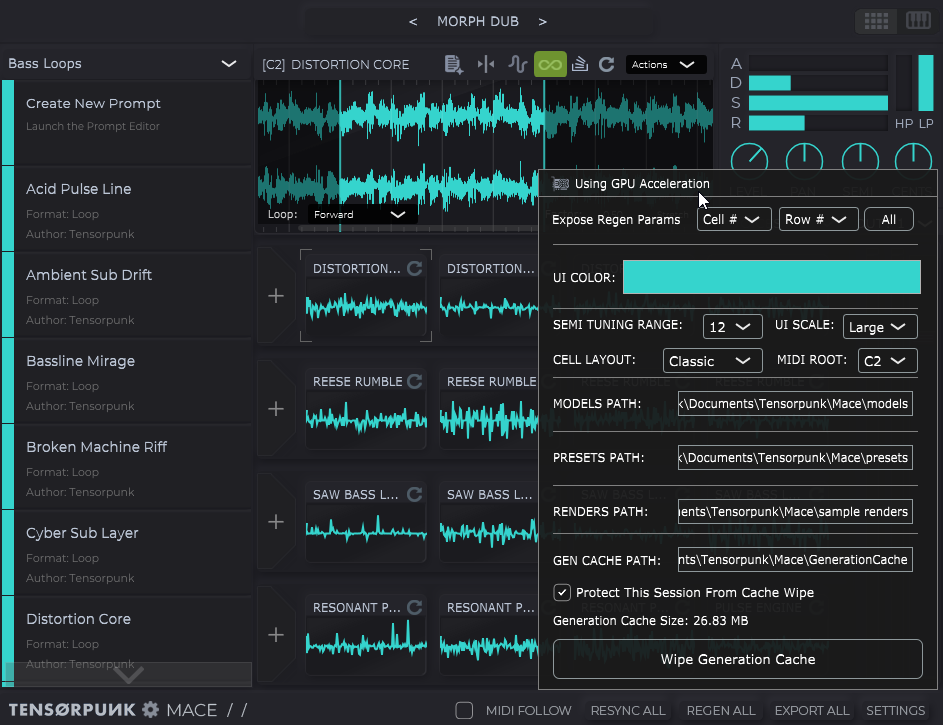The width and height of the screenshot is (943, 725).
Task: Open the Bass Loops category dropdown
Action: [x=123, y=64]
